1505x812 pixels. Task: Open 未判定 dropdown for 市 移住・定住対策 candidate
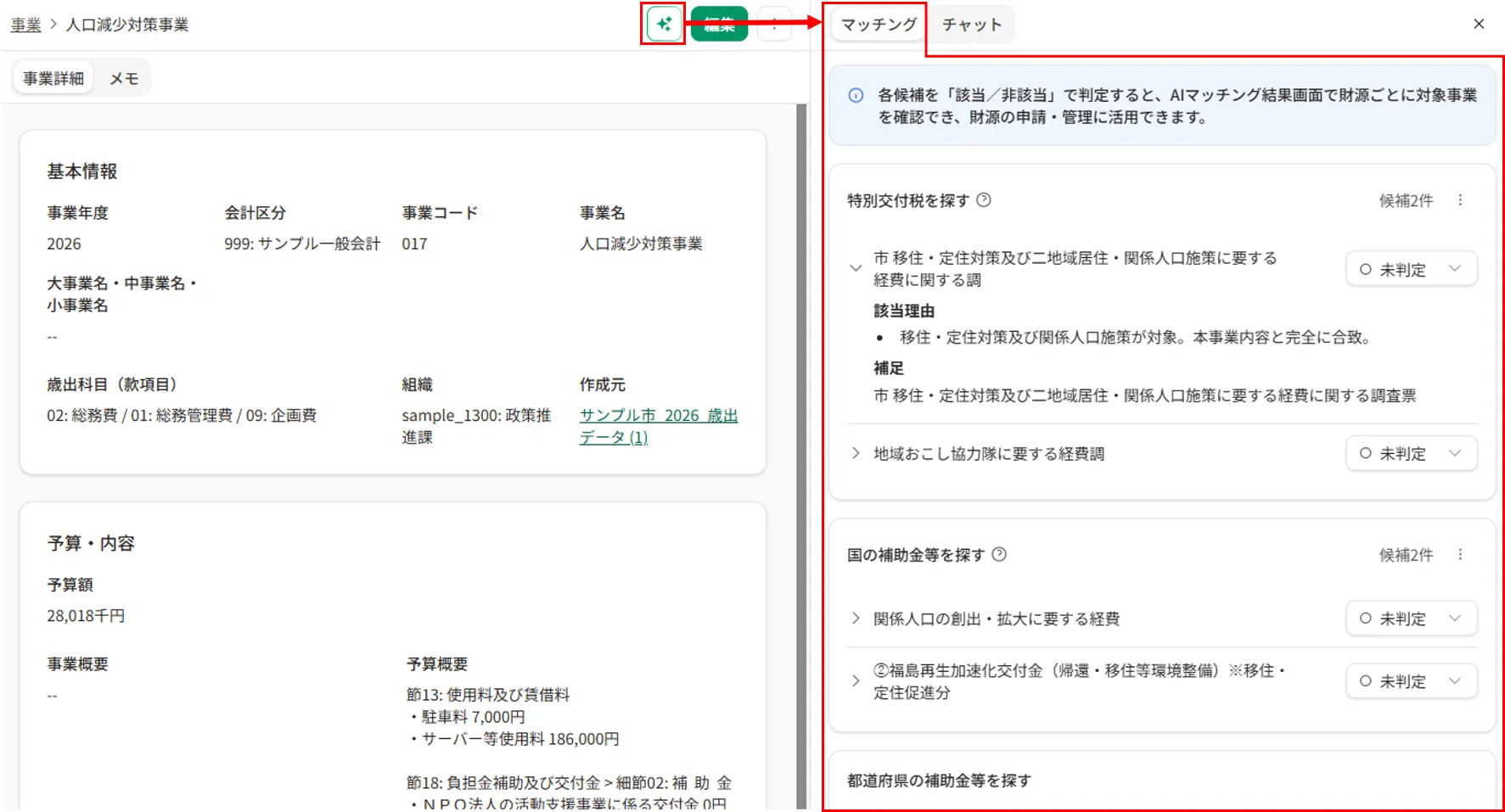point(1411,269)
